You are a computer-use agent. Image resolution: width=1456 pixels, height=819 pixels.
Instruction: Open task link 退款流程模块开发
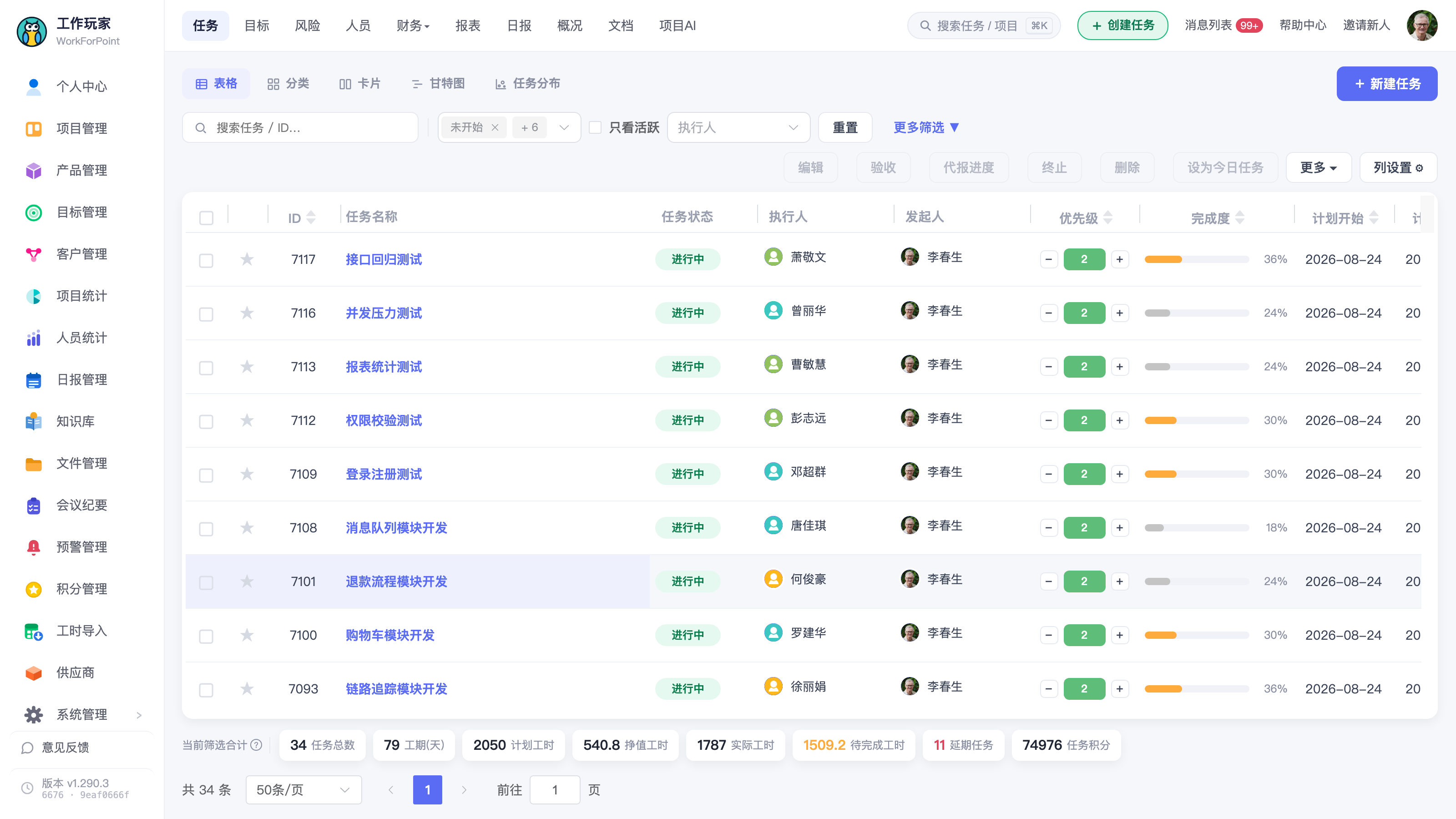pos(396,581)
